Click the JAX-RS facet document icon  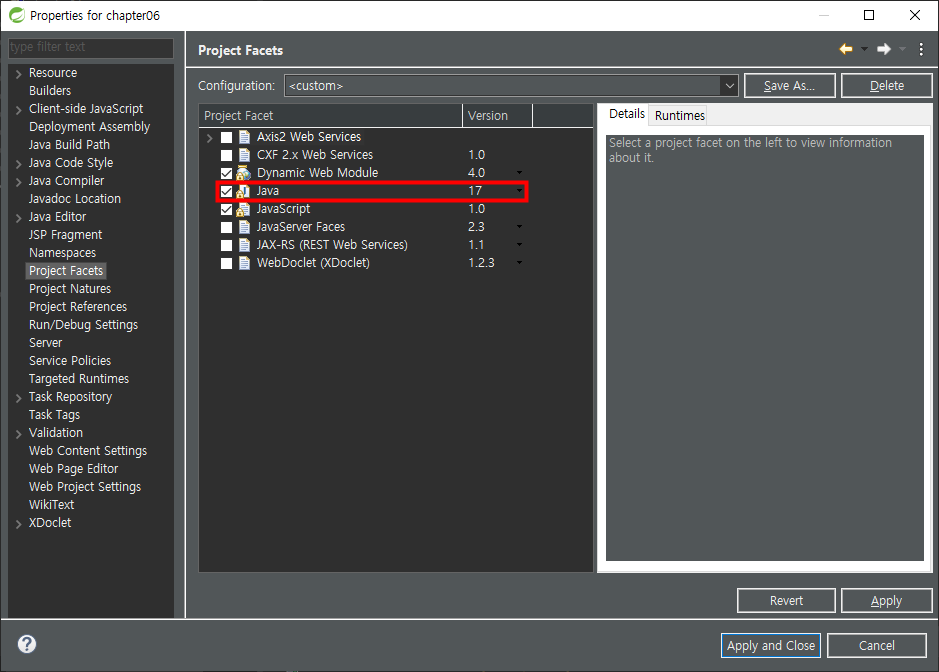click(x=244, y=245)
